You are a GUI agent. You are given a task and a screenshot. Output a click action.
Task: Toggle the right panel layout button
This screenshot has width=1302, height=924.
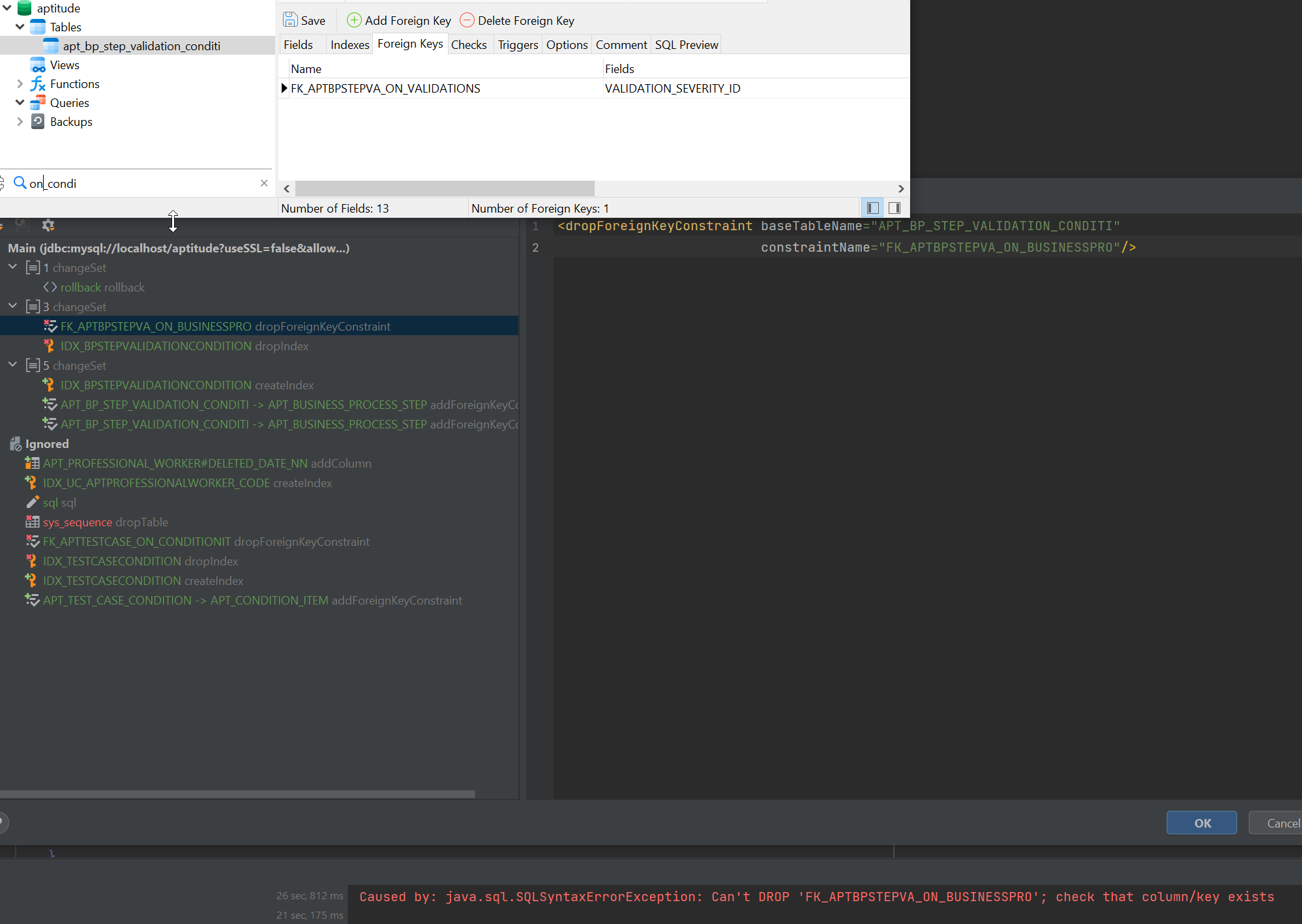point(895,208)
